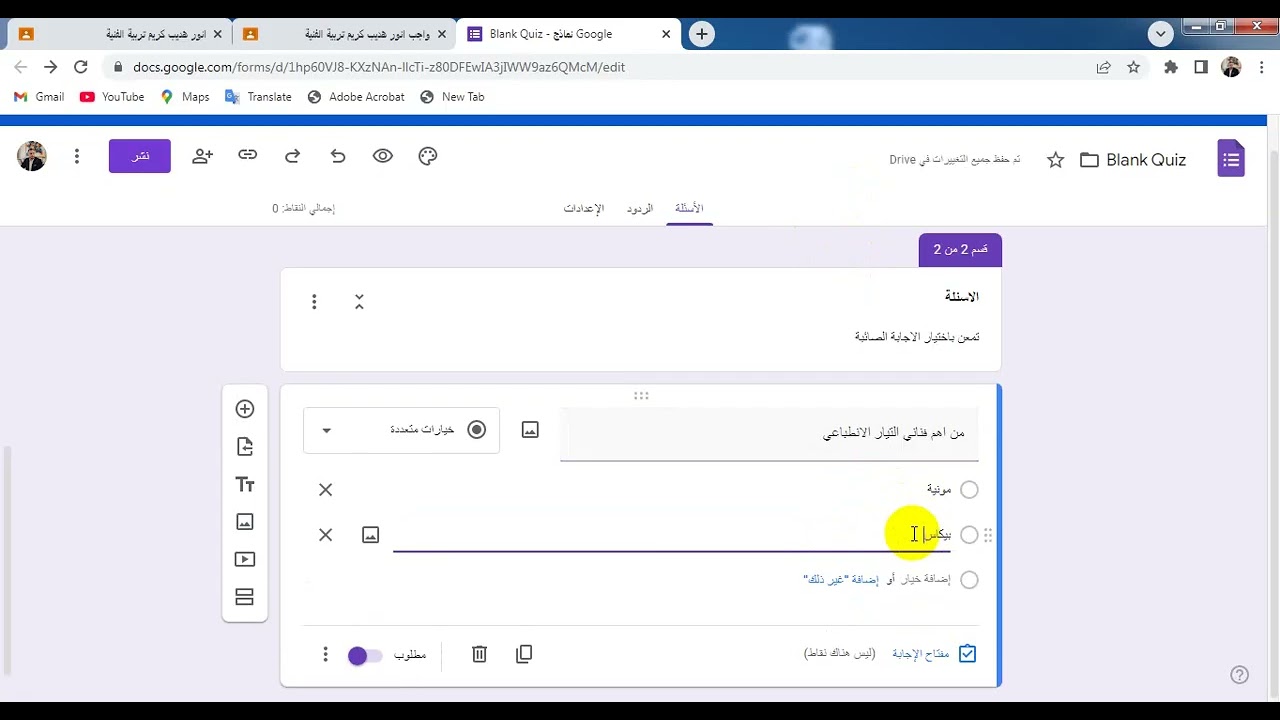Star the Blank Quiz form

[x=1055, y=160]
